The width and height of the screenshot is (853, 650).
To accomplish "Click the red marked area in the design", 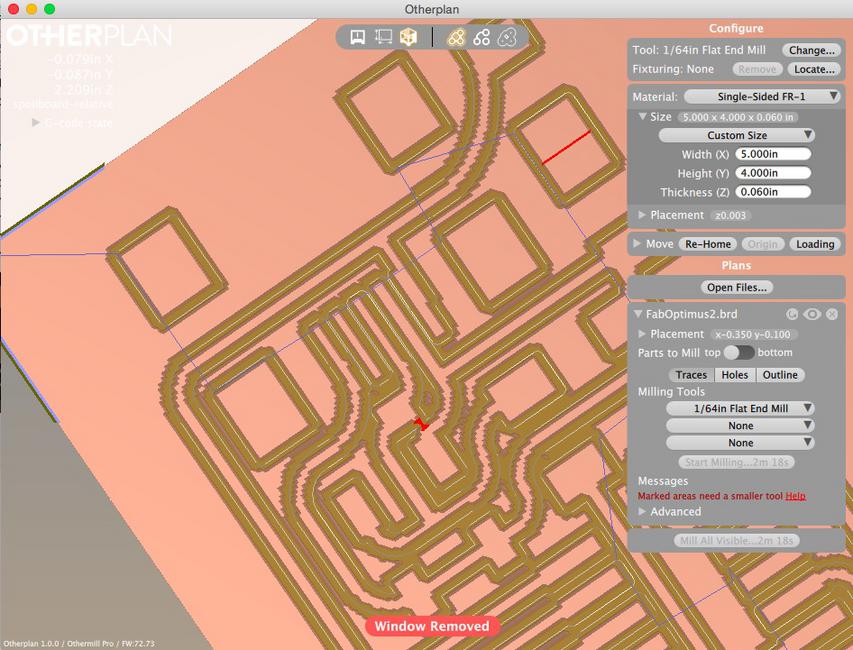I will pos(421,424).
